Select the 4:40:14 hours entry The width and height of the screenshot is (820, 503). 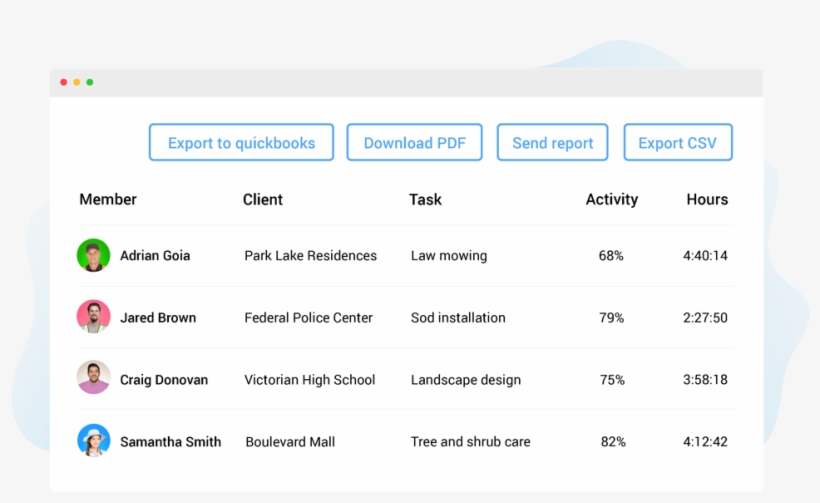click(x=705, y=255)
